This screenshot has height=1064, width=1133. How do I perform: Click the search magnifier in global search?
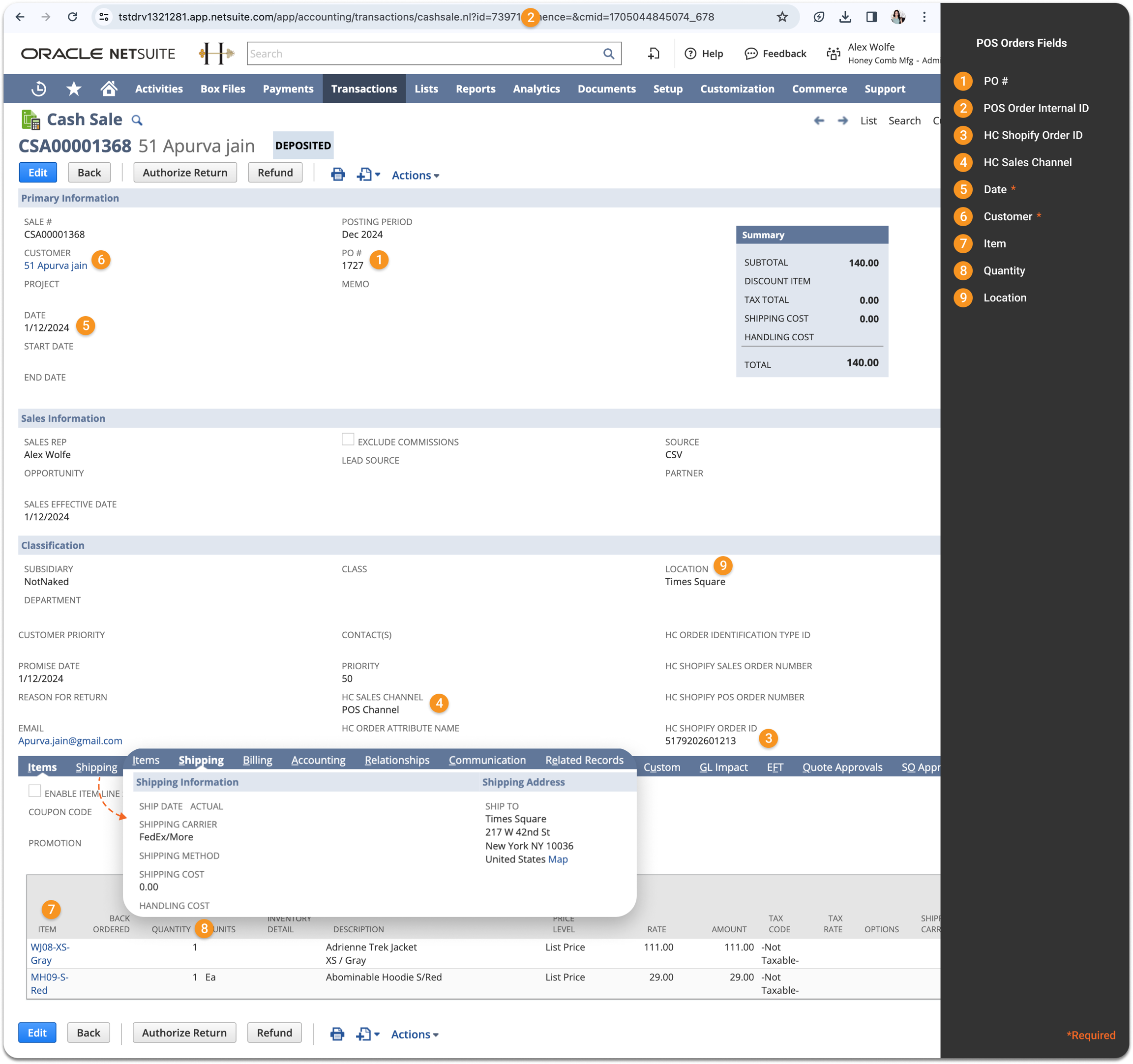pos(609,54)
